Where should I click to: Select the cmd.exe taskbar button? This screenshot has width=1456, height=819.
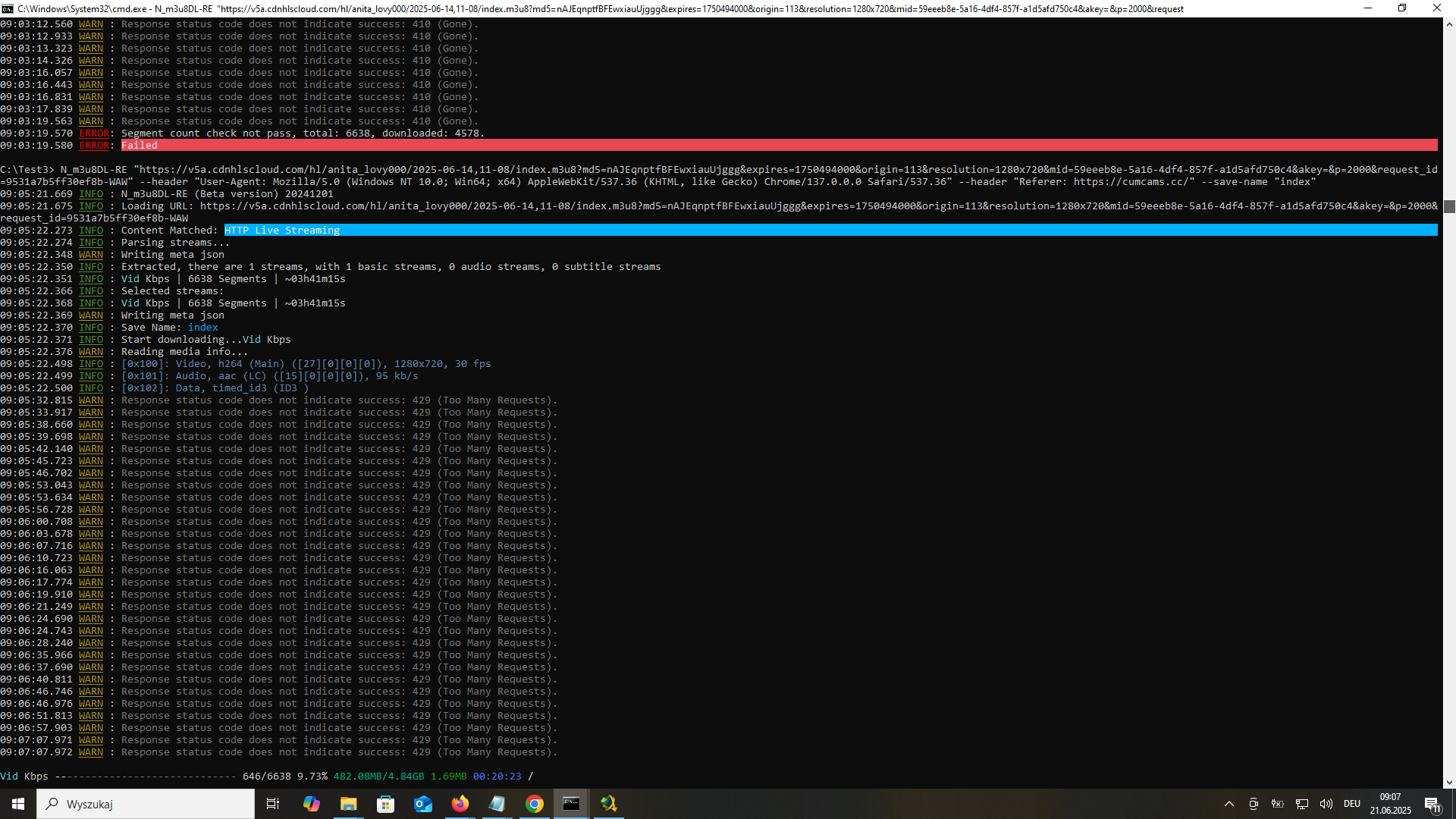pos(571,804)
